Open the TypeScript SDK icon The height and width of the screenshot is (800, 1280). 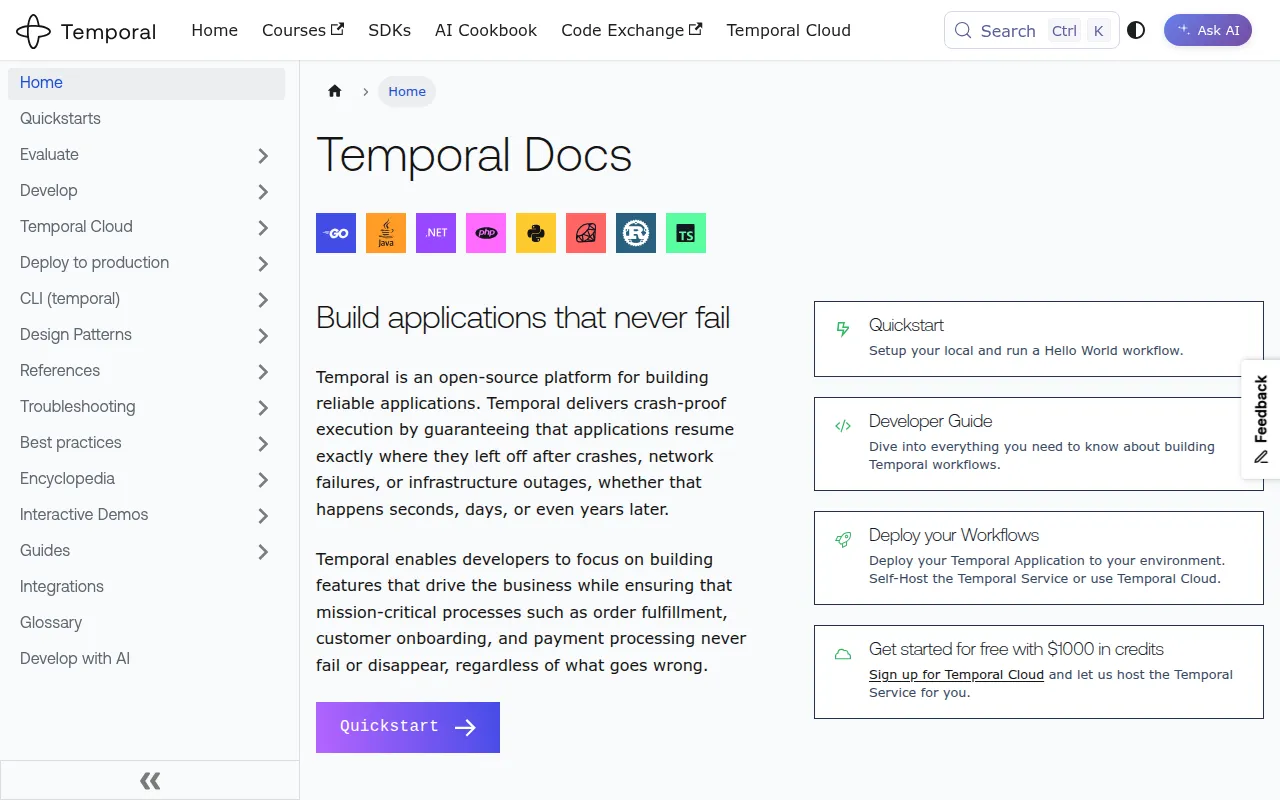686,233
